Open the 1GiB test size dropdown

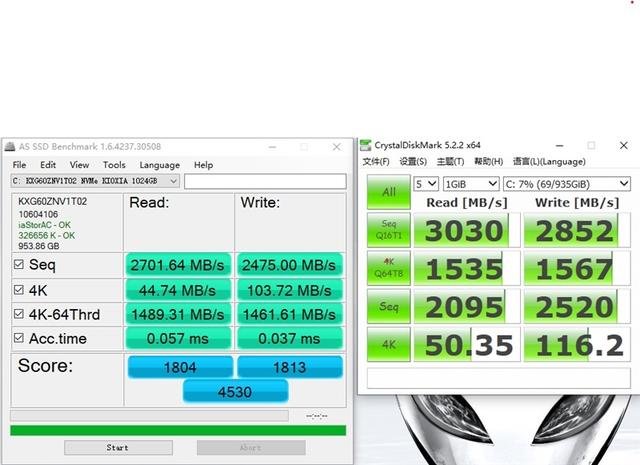(471, 184)
